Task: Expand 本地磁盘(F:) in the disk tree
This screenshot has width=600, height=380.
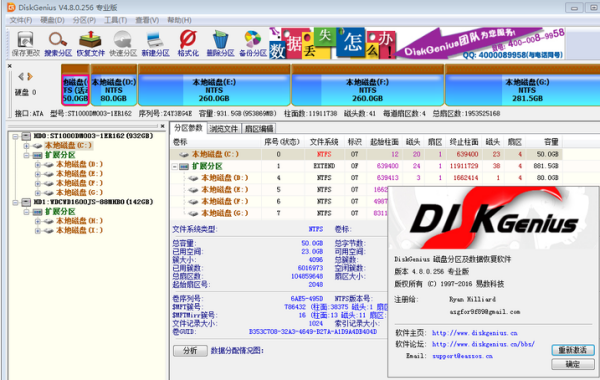Action: pyautogui.click(x=38, y=183)
